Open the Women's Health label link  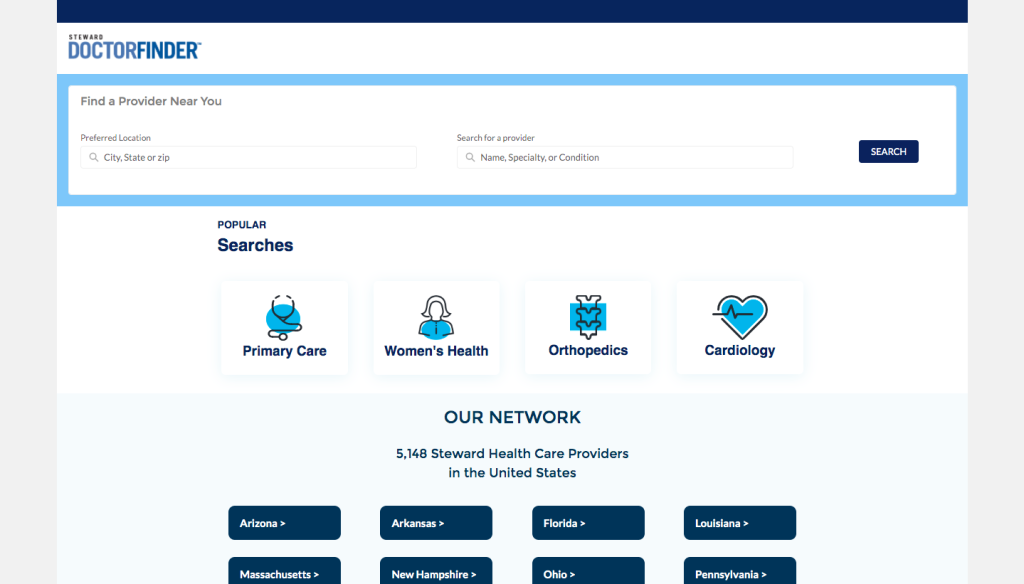[x=436, y=351]
